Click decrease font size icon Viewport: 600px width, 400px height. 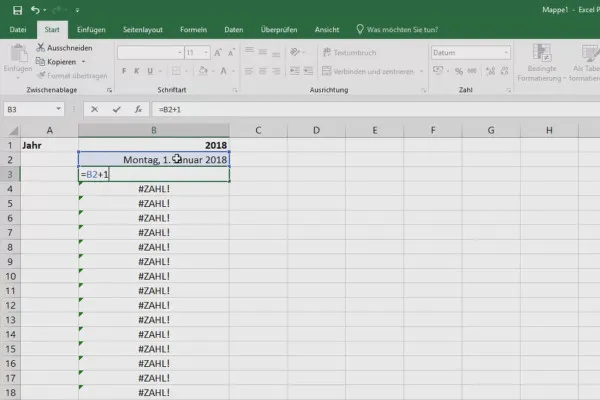pos(231,52)
